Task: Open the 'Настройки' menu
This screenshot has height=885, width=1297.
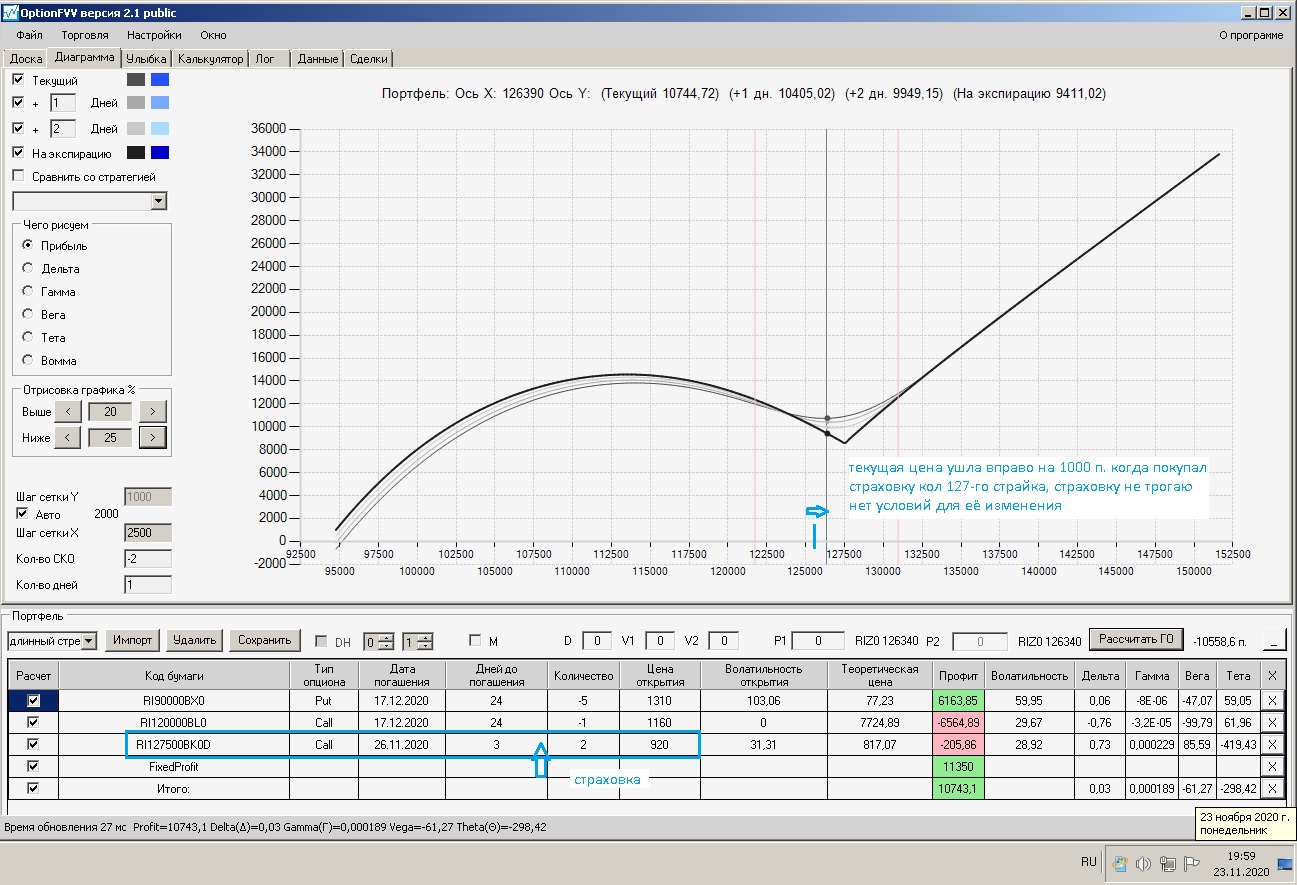Action: click(x=153, y=35)
